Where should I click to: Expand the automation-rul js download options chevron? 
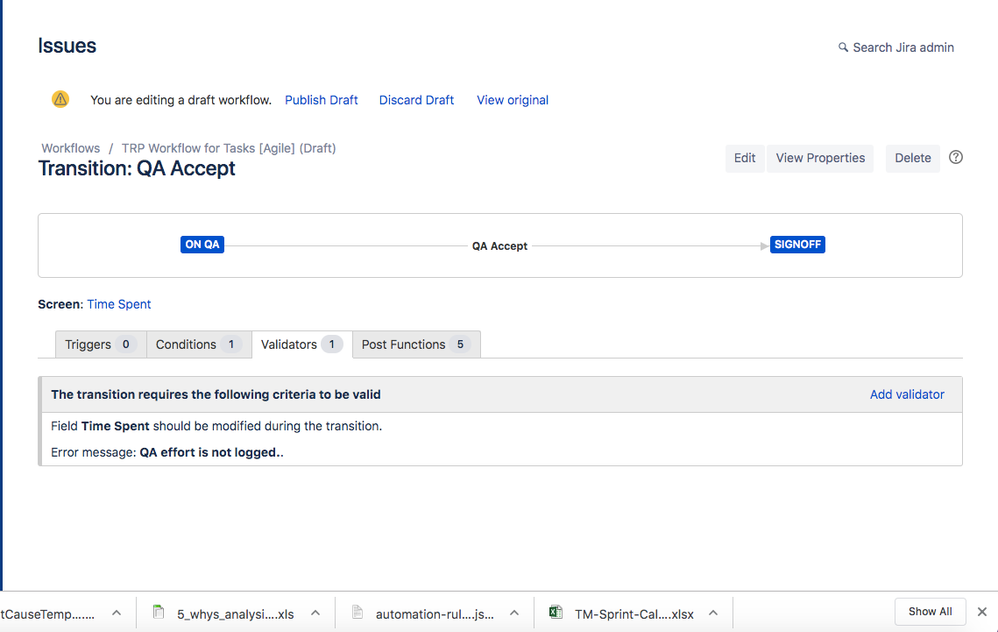click(x=514, y=613)
